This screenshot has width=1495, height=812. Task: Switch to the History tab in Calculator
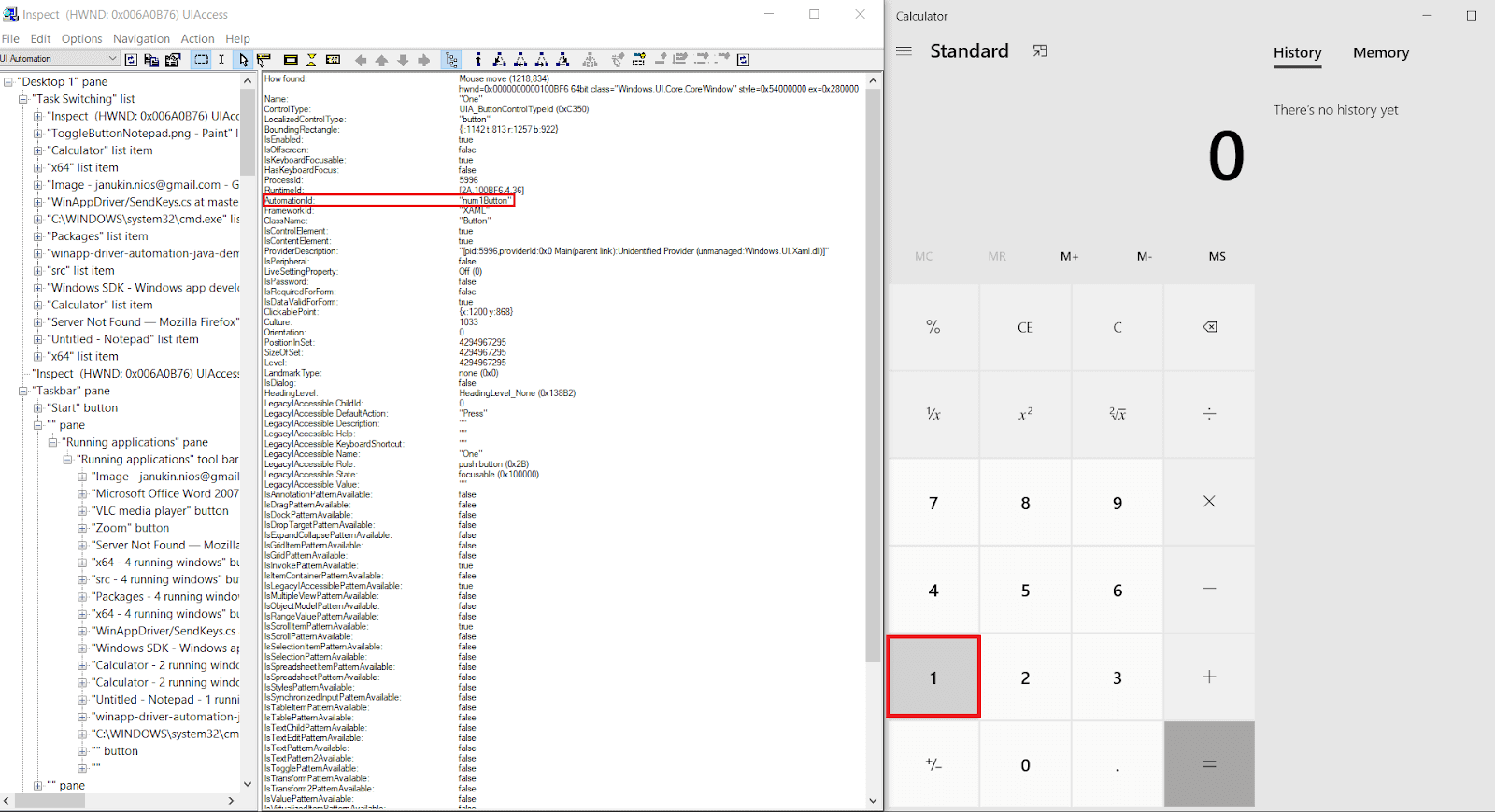click(x=1297, y=53)
